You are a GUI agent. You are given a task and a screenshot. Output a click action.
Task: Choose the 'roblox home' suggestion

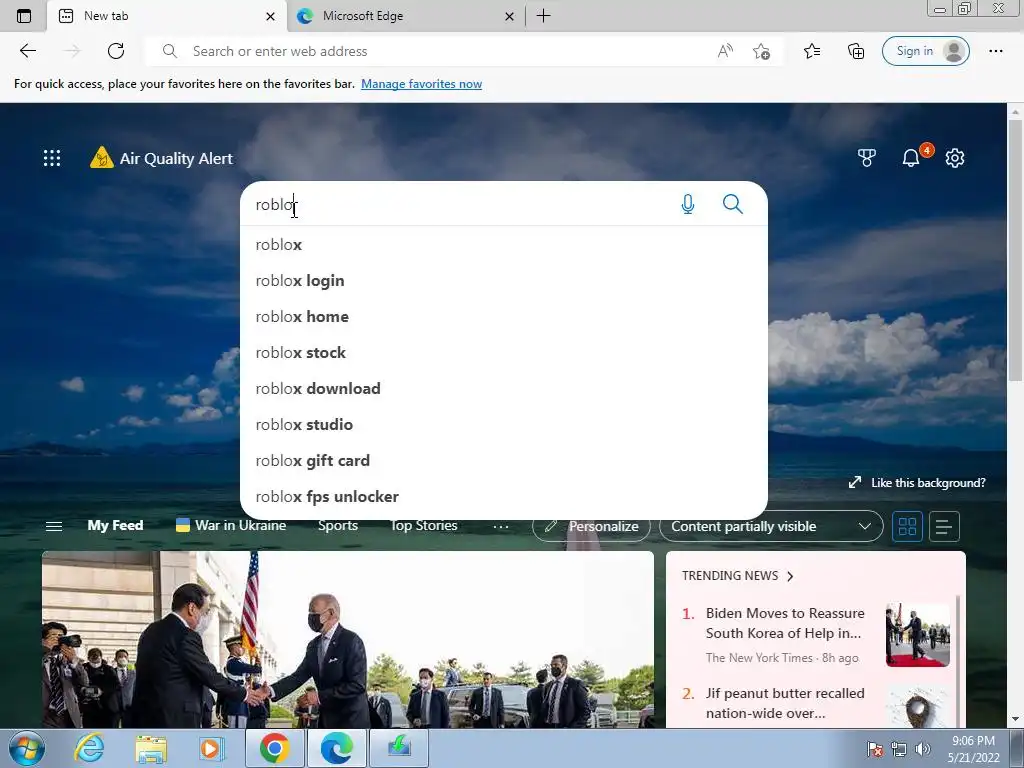(504, 317)
